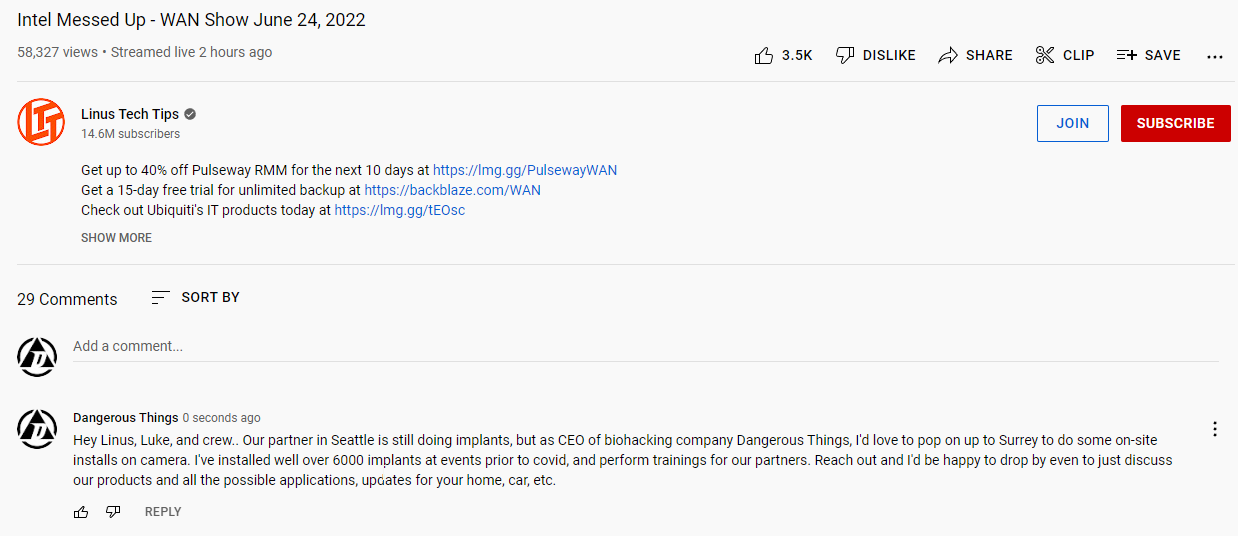This screenshot has width=1238, height=536.
Task: Click the video Dislike thumbs down
Action: coord(876,55)
